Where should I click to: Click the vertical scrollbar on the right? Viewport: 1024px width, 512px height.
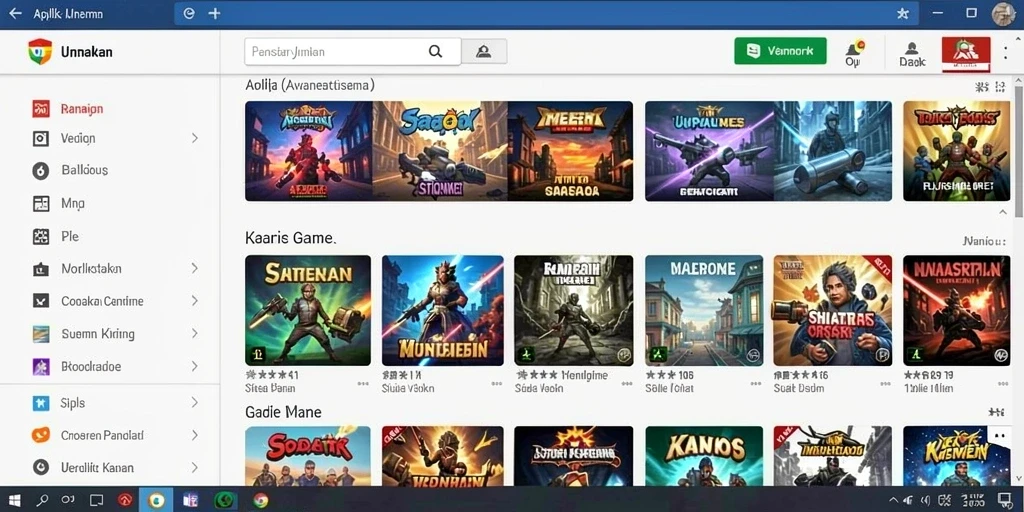(x=1018, y=150)
